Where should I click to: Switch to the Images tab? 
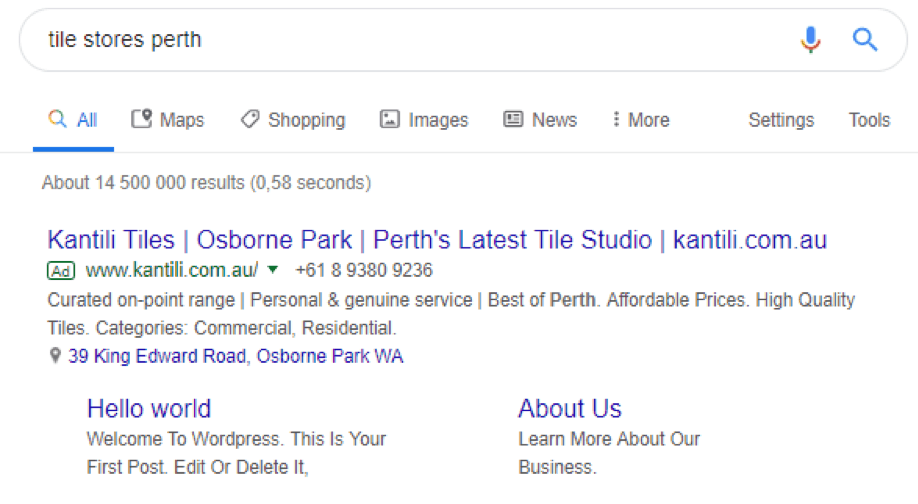tap(424, 120)
